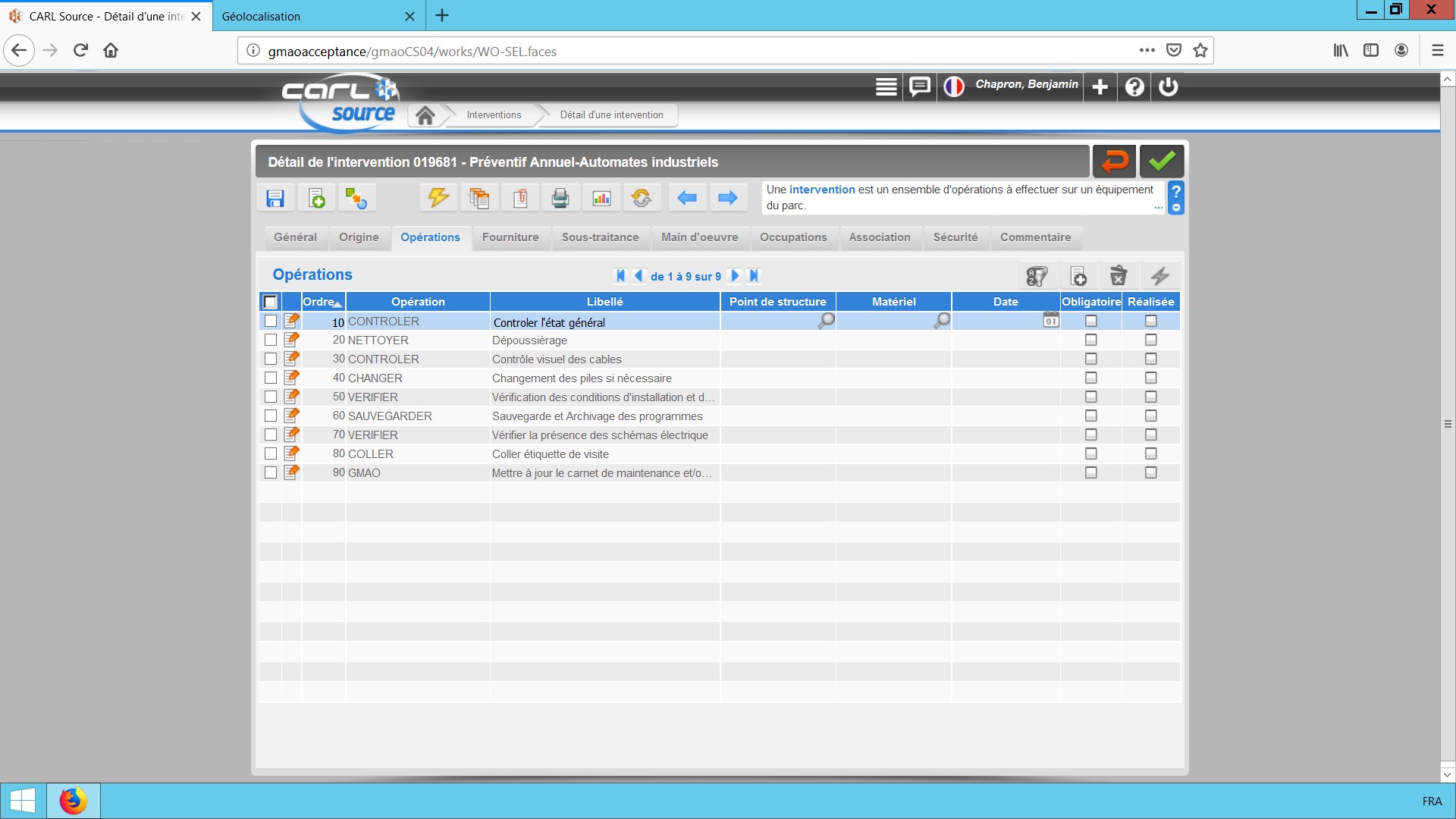Click the Interventions breadcrumb link
The height and width of the screenshot is (819, 1456).
(494, 115)
